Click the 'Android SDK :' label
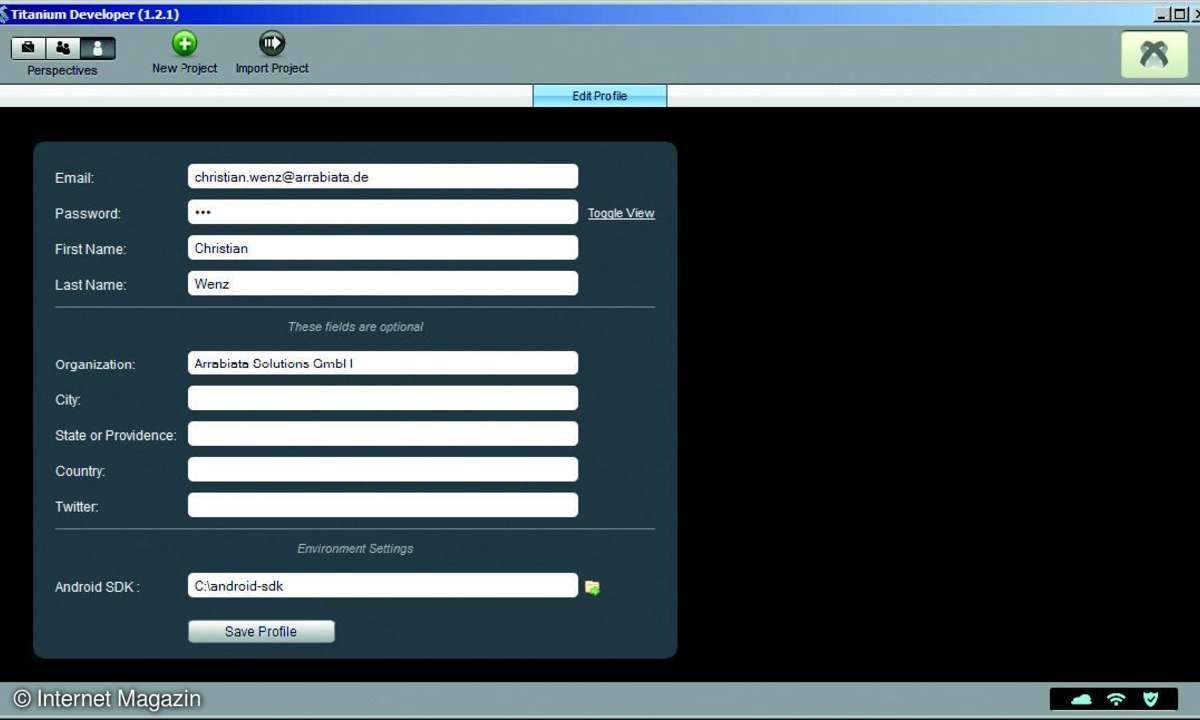Screen dimensions: 1200x720 click(x=97, y=587)
